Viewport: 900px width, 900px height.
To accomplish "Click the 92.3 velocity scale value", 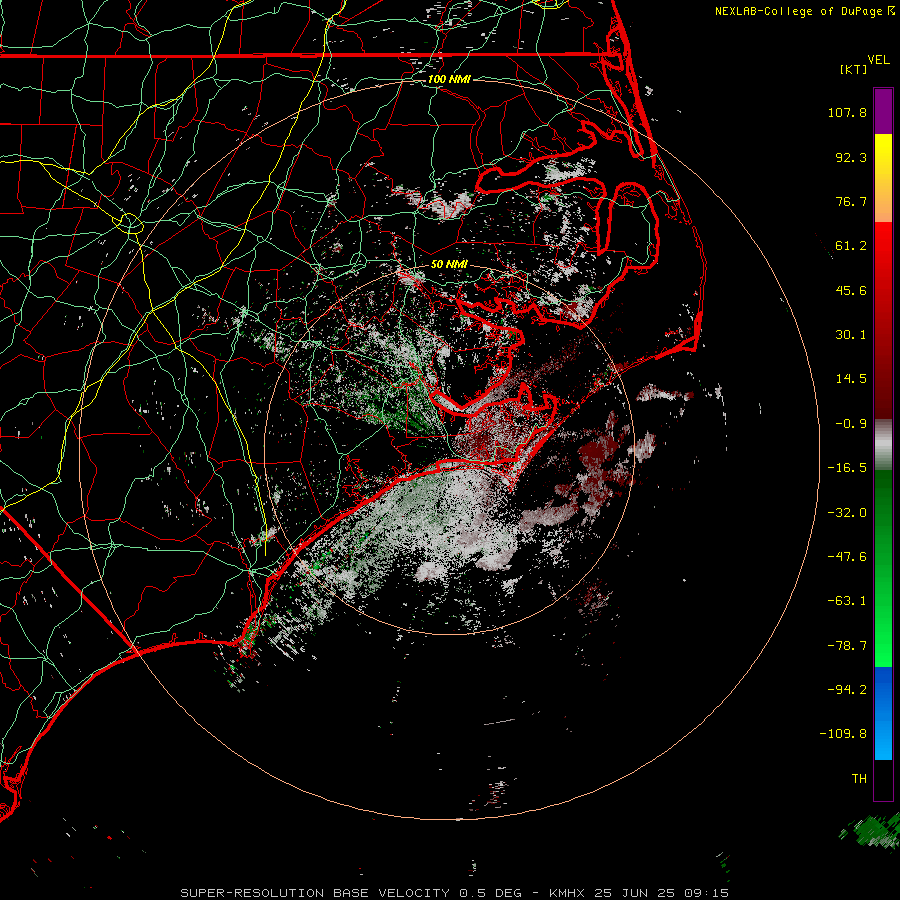I will pyautogui.click(x=851, y=157).
